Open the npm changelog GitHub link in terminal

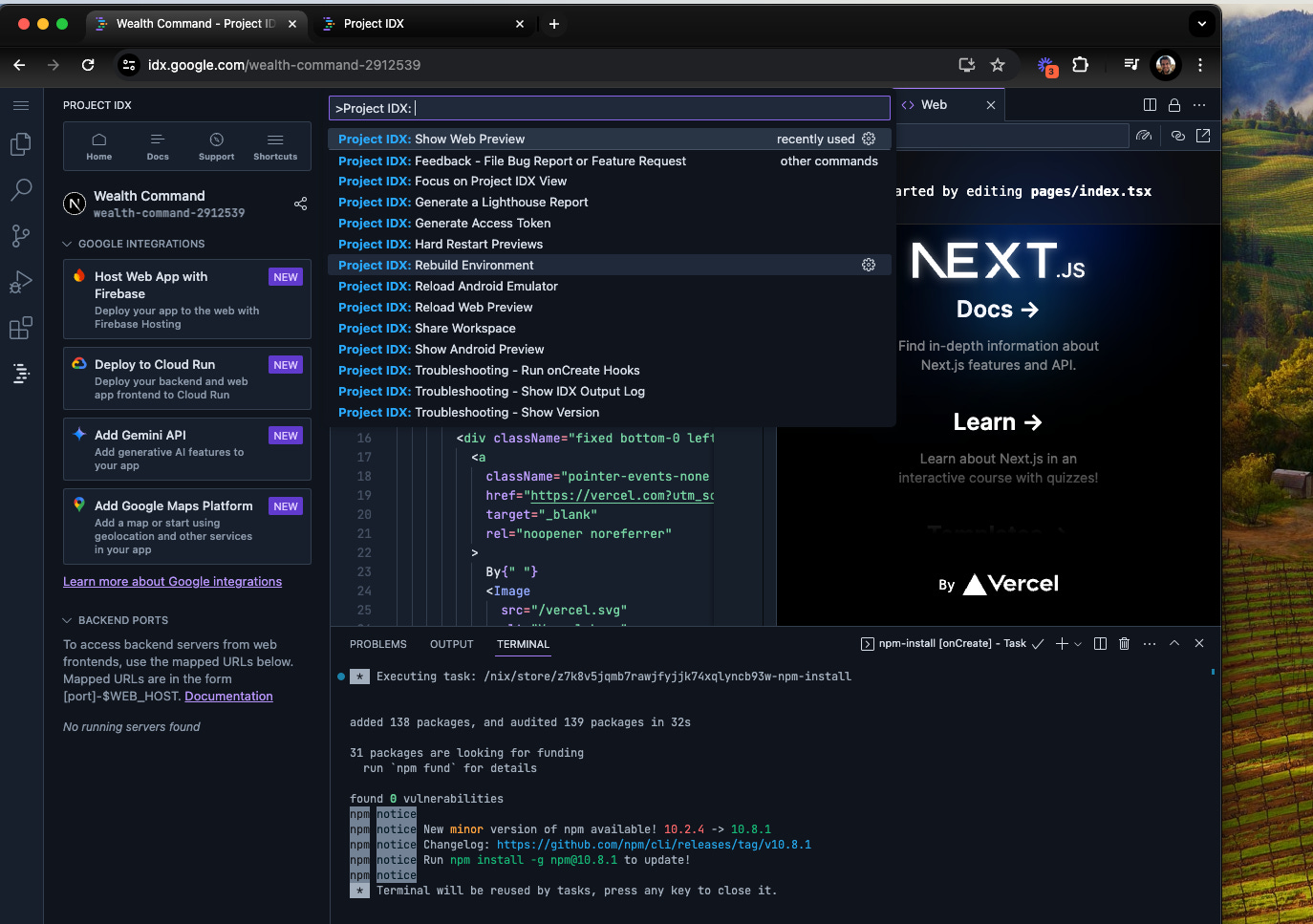point(654,845)
